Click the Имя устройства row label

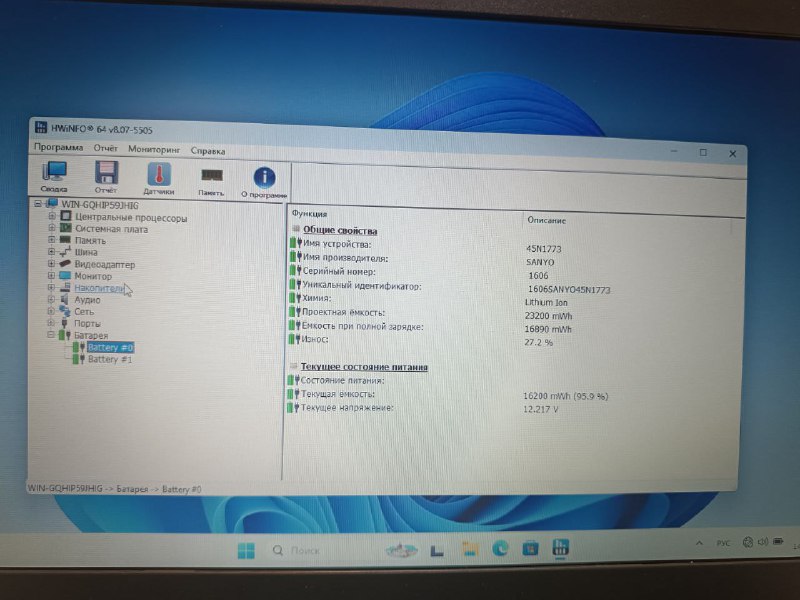[337, 244]
